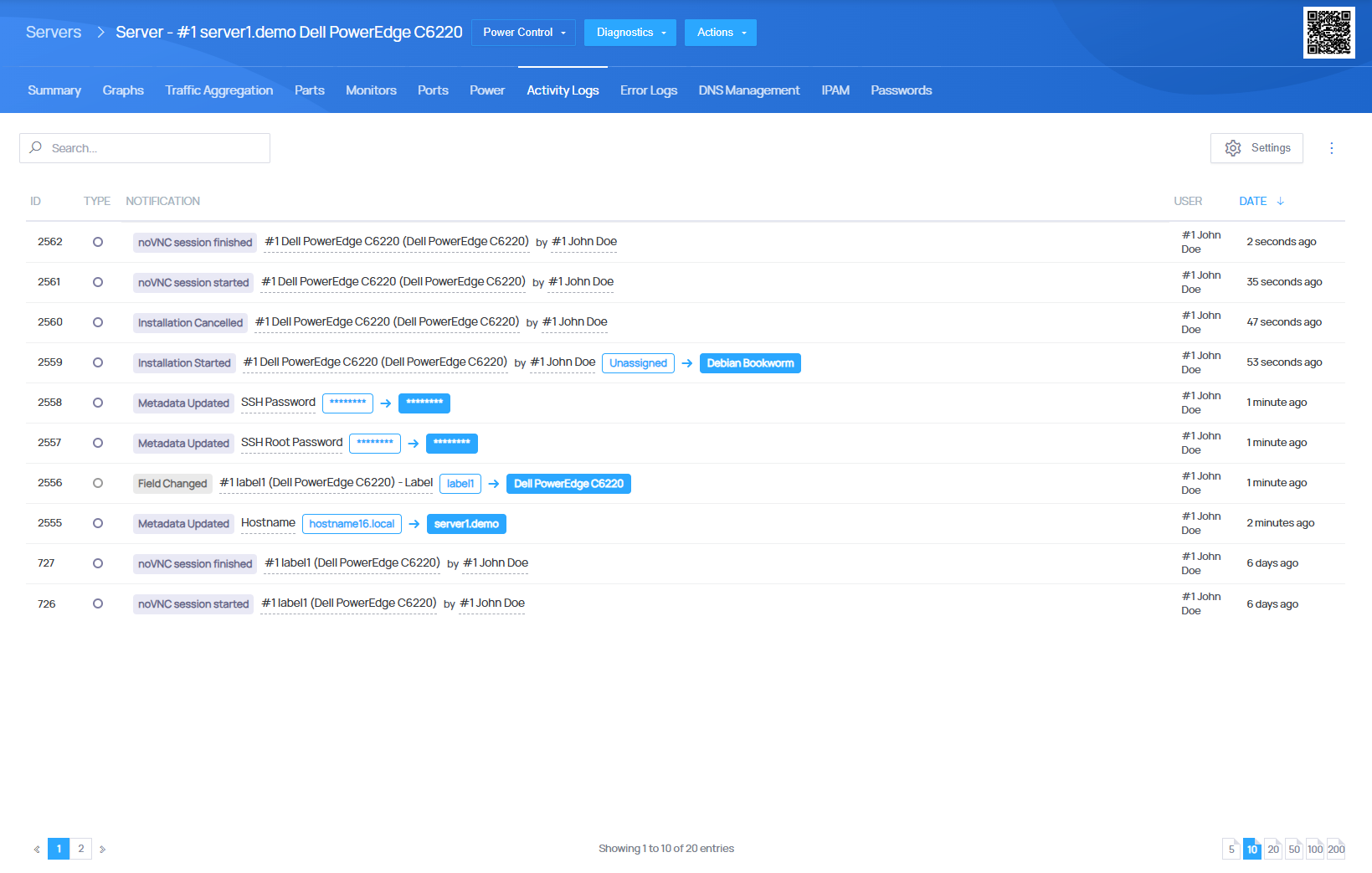1372x873 pixels.
Task: Click the type circle icon for log 727
Action: pos(98,563)
